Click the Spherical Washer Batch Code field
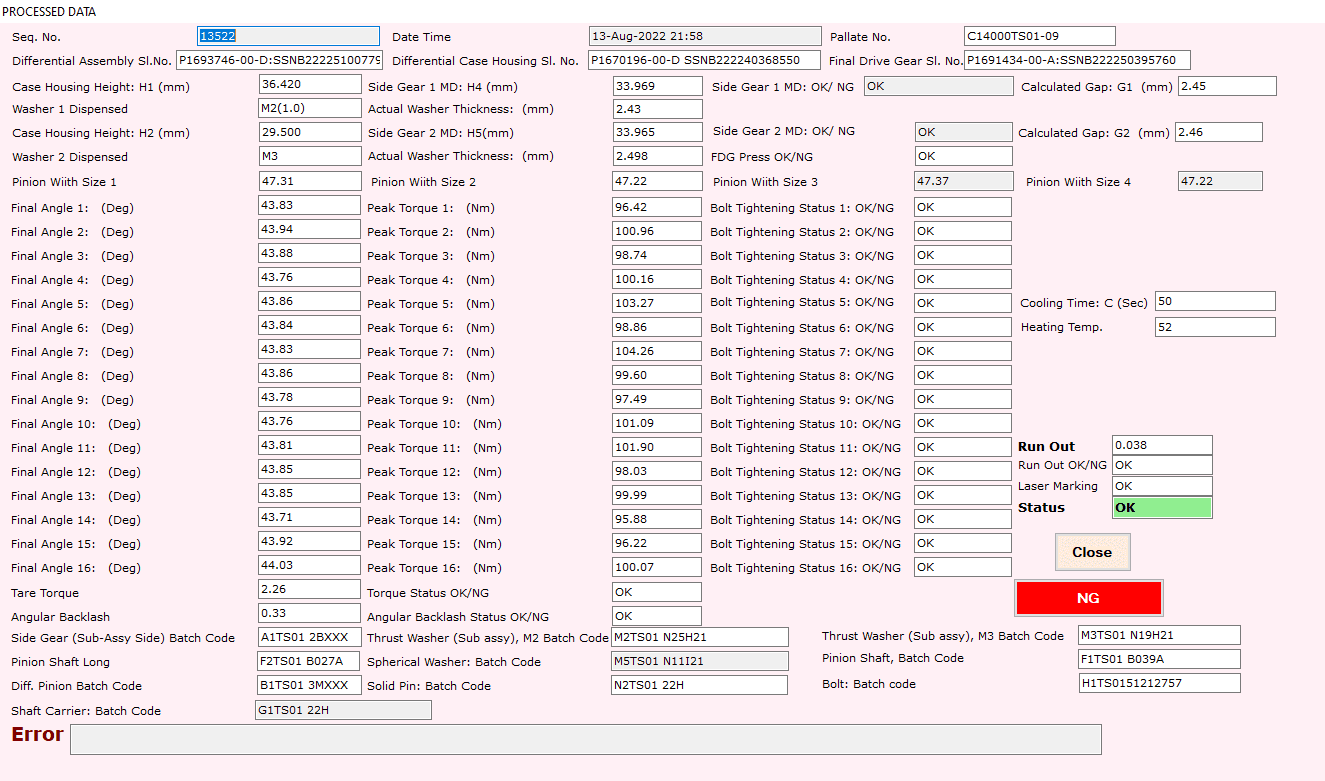 coord(700,661)
